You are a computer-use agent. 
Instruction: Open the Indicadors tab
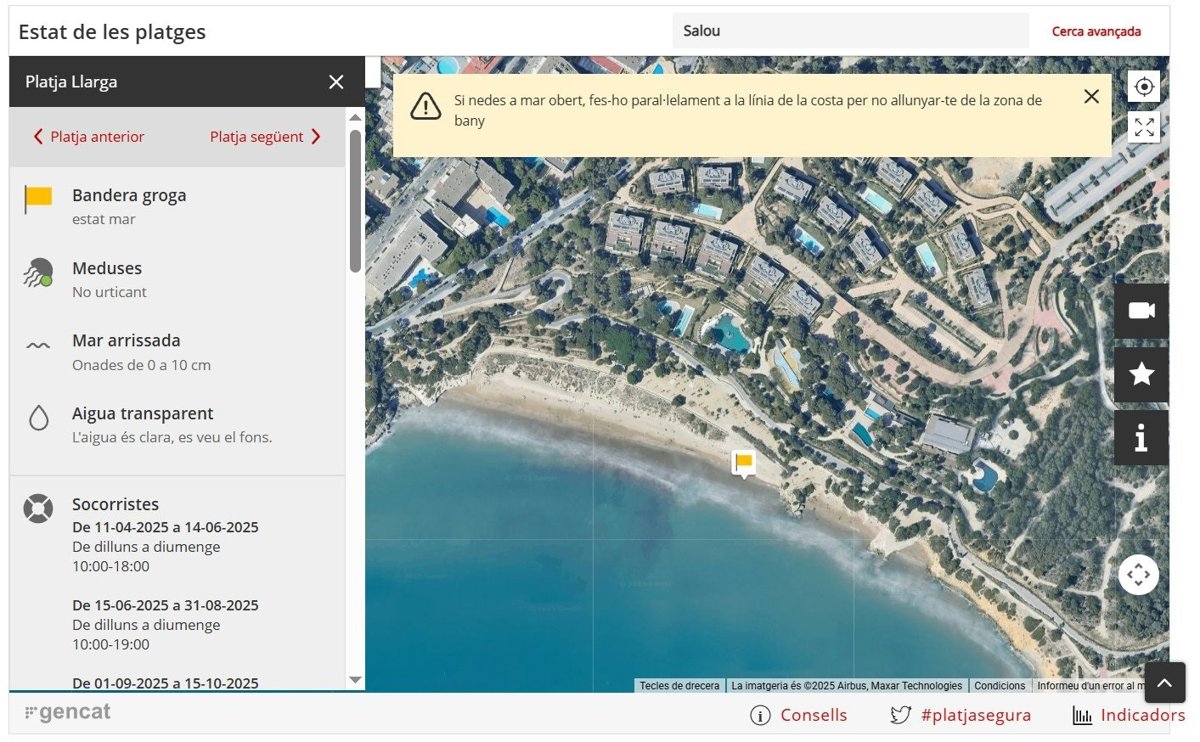pos(1129,715)
